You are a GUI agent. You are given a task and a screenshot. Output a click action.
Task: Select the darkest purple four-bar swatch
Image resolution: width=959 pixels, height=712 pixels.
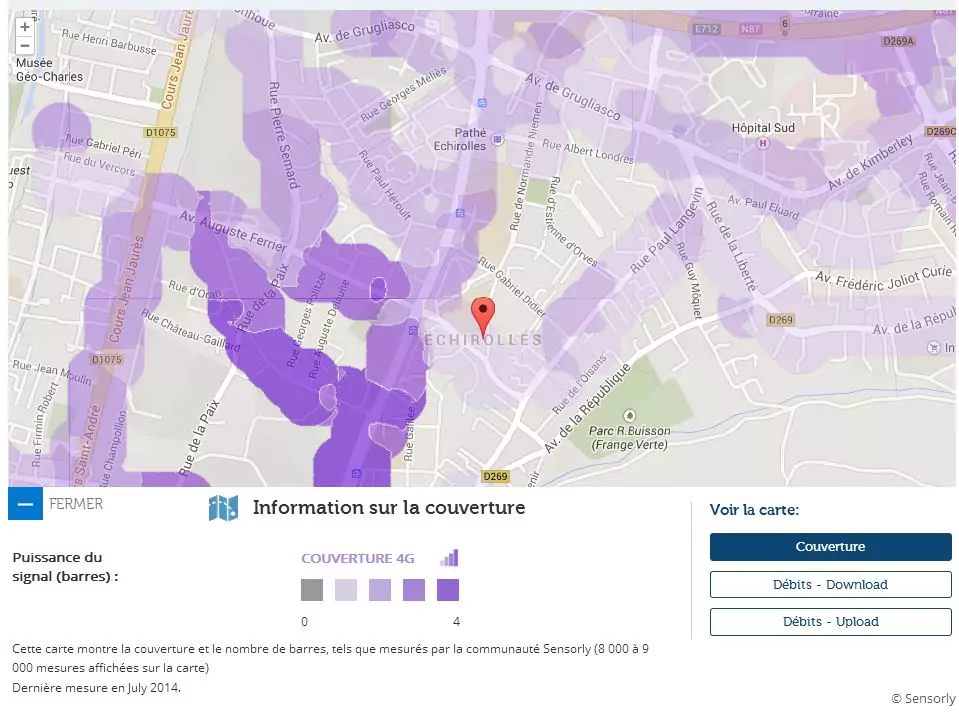(x=448, y=590)
